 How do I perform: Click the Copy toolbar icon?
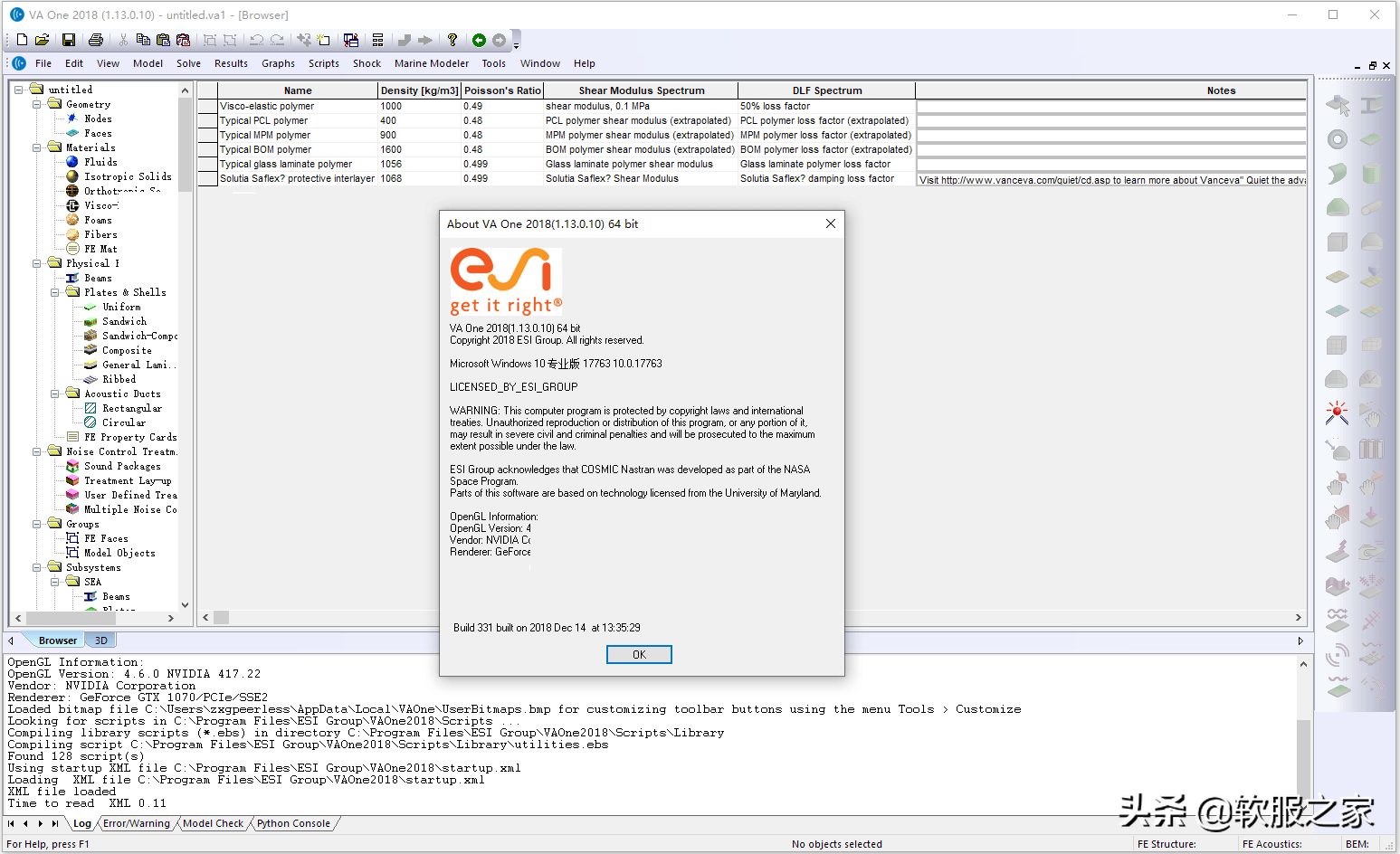click(x=143, y=40)
